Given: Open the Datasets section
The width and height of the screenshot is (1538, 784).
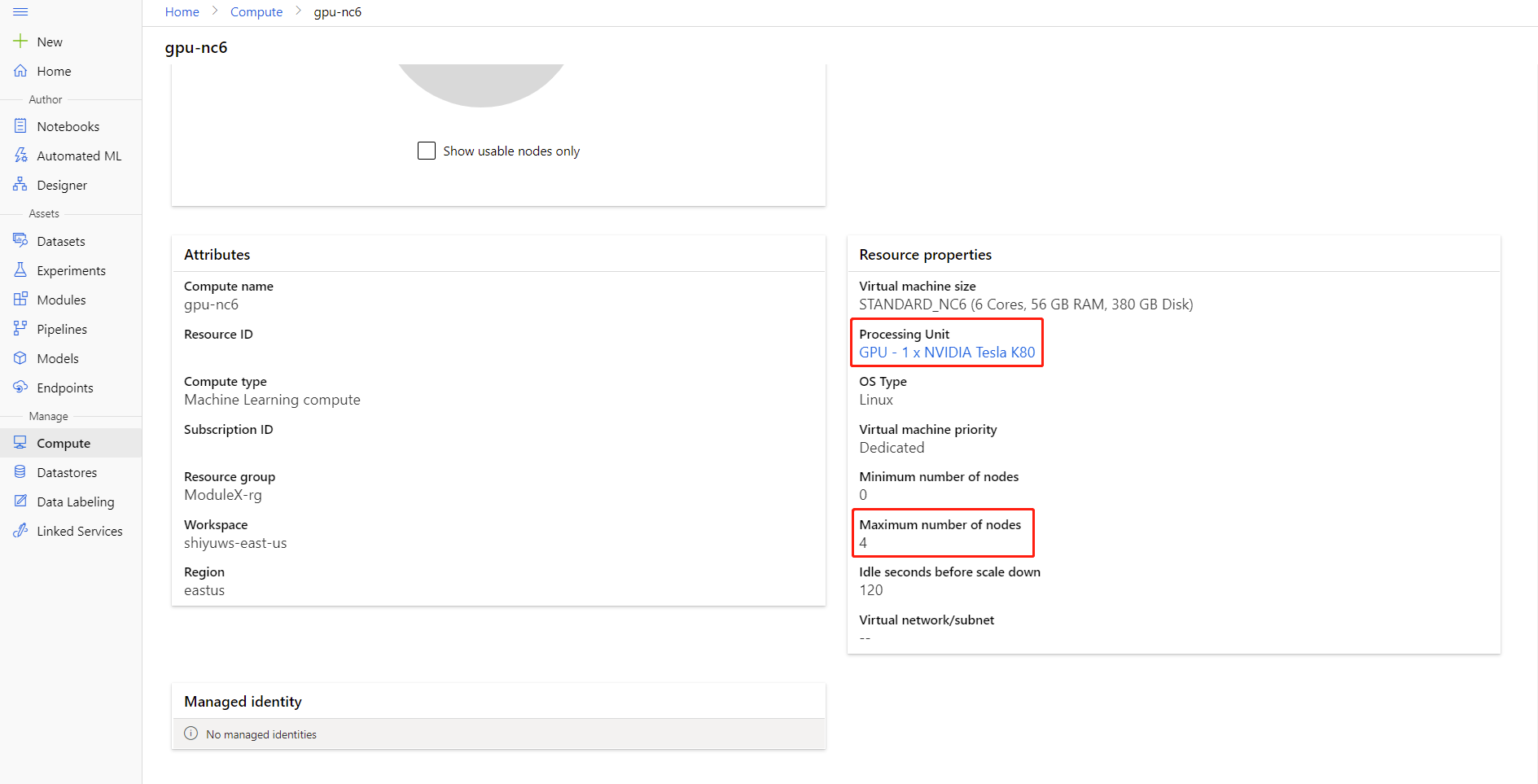Looking at the screenshot, I should tap(20, 240).
